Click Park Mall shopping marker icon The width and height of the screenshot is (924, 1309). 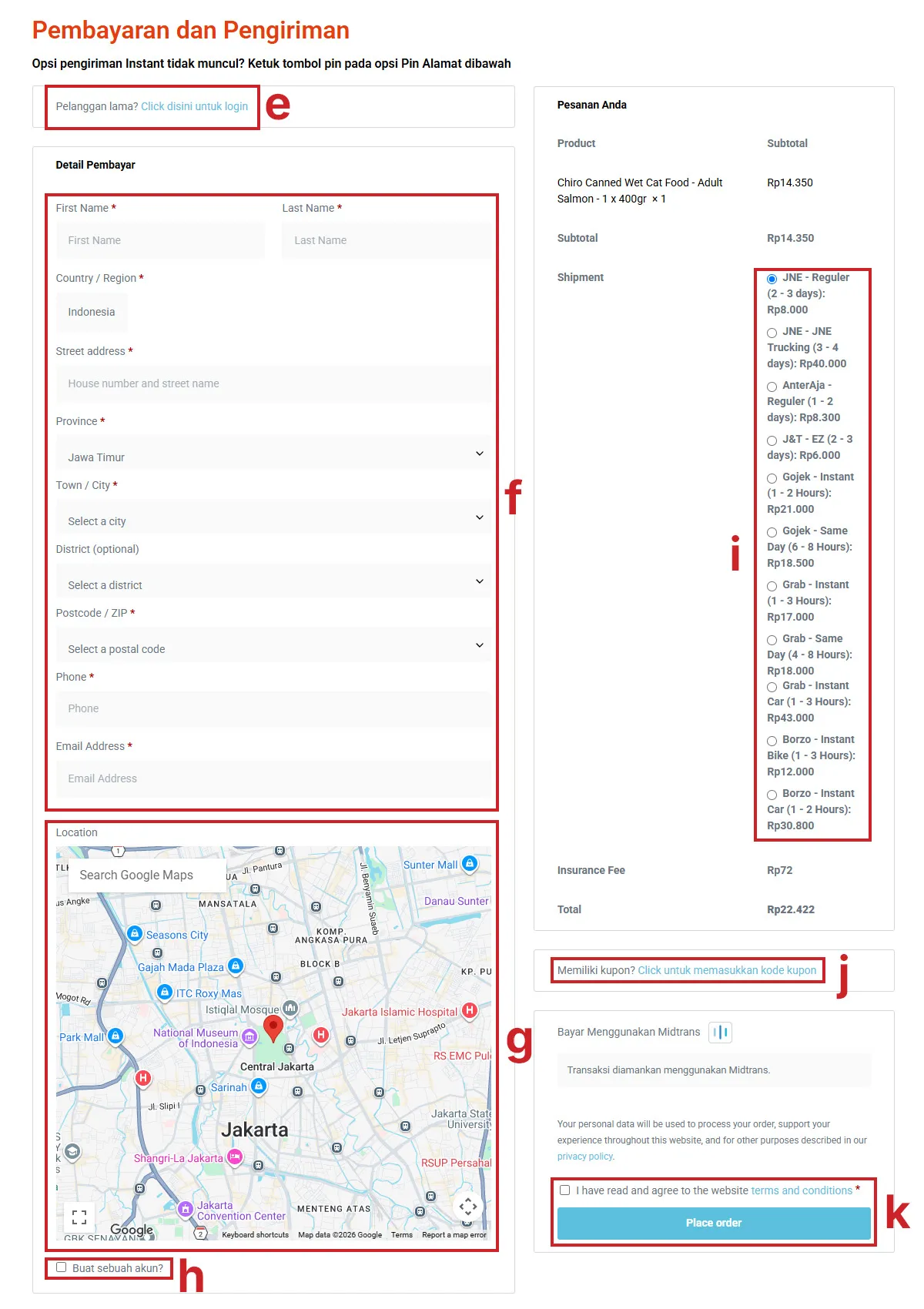click(115, 1036)
